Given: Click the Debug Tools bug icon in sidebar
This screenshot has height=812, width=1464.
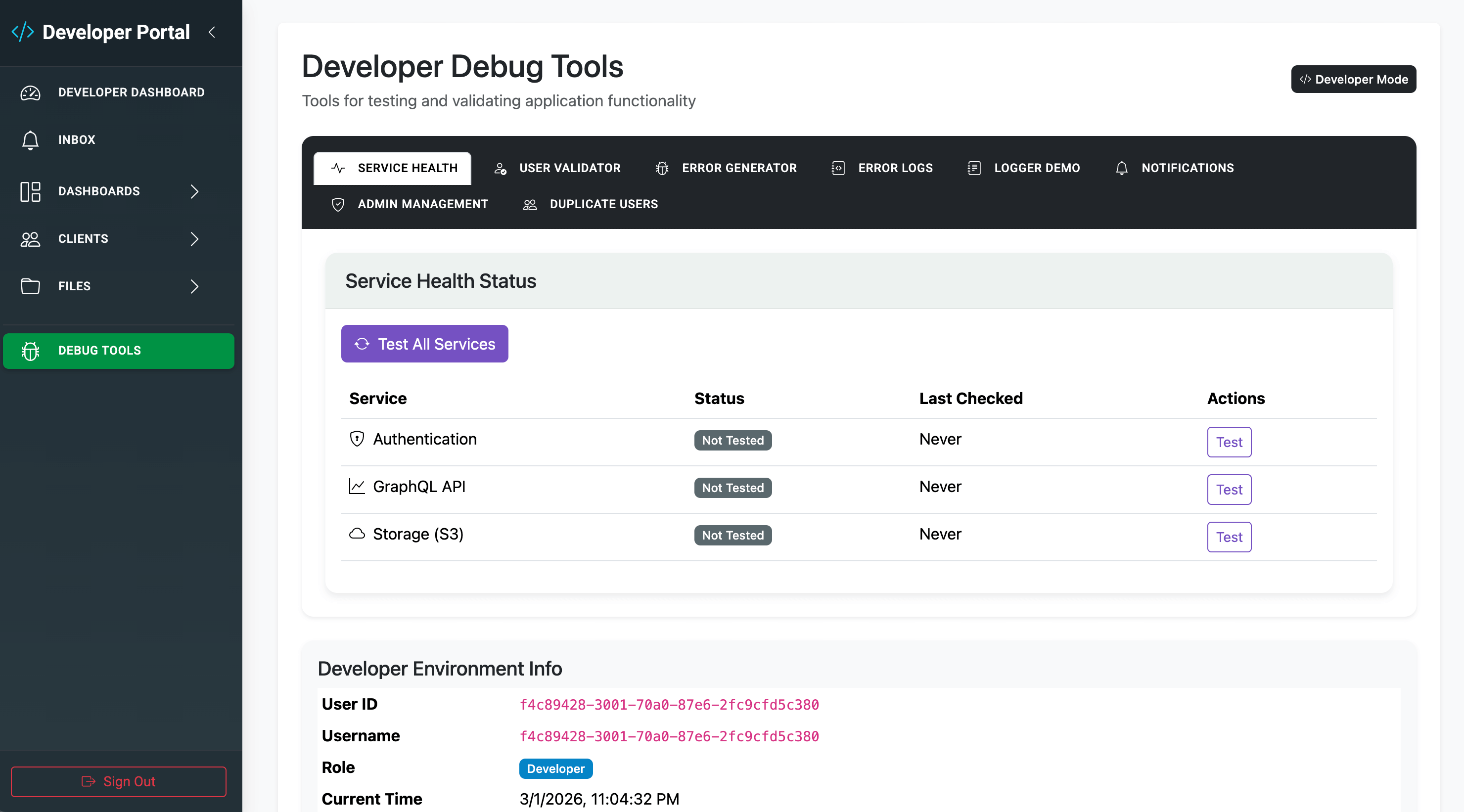Looking at the screenshot, I should tap(30, 351).
